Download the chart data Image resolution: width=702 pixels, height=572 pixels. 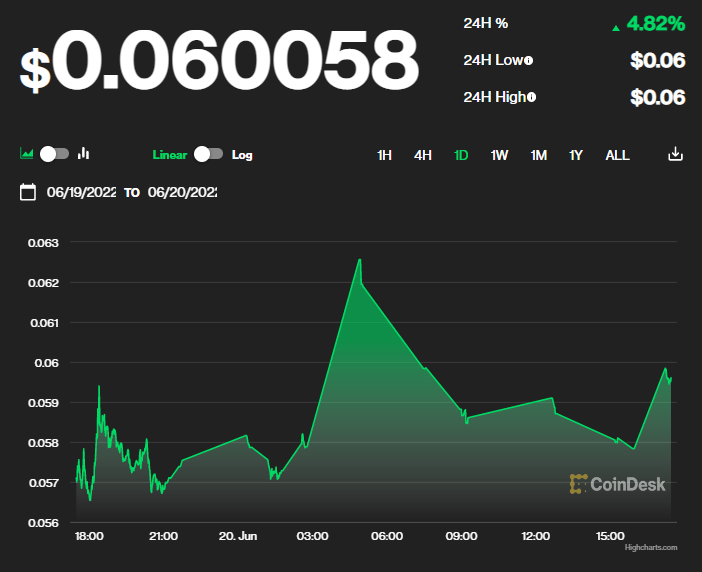pyautogui.click(x=675, y=154)
